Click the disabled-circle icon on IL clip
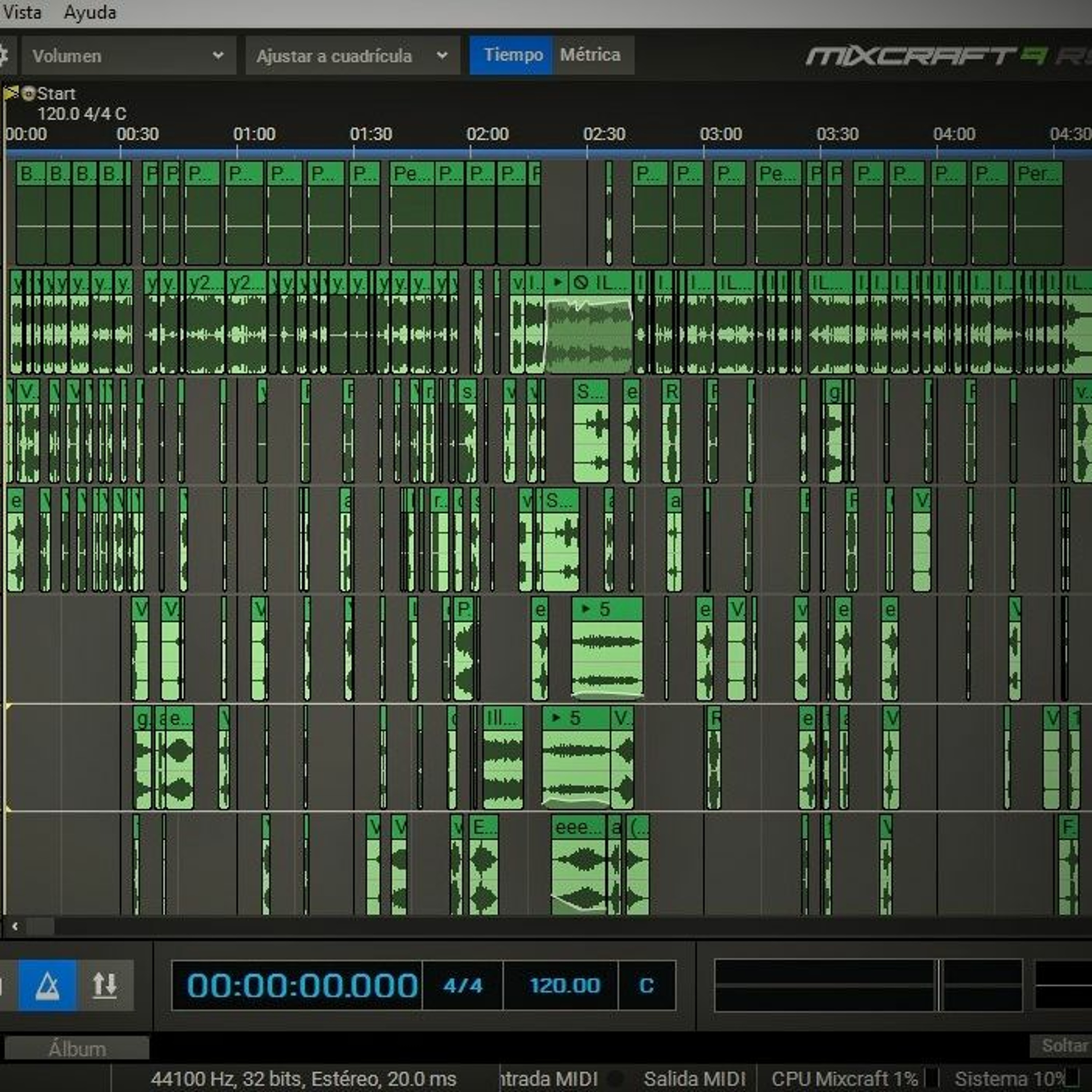Screen dimensions: 1092x1092 [x=580, y=282]
